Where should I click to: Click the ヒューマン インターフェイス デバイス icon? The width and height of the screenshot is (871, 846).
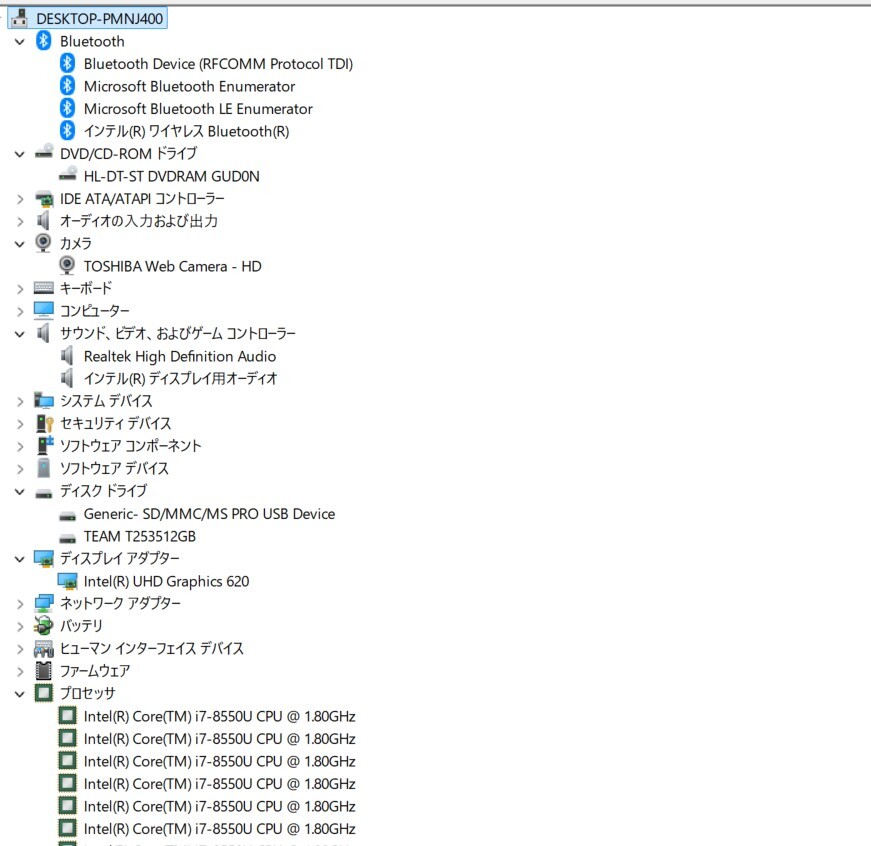44,648
